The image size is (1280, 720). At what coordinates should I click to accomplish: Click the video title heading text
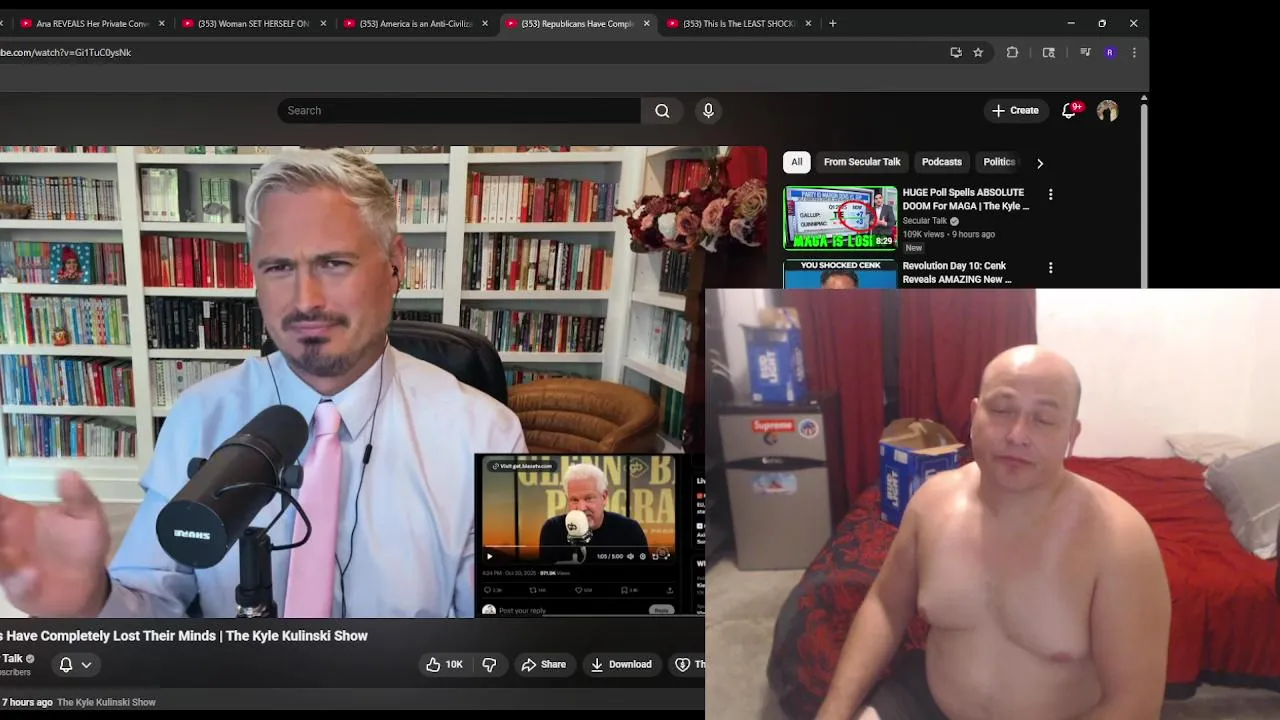[184, 636]
